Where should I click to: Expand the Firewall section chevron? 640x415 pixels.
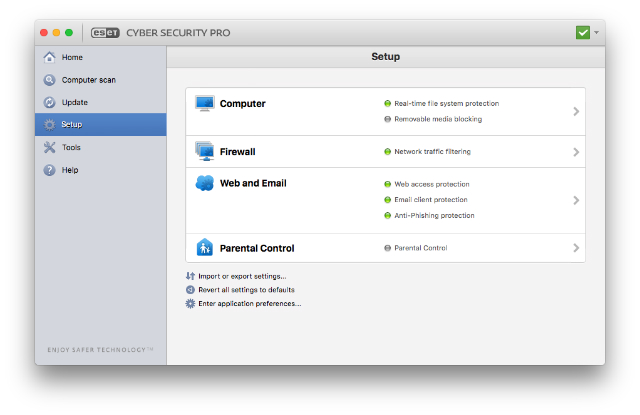576,152
